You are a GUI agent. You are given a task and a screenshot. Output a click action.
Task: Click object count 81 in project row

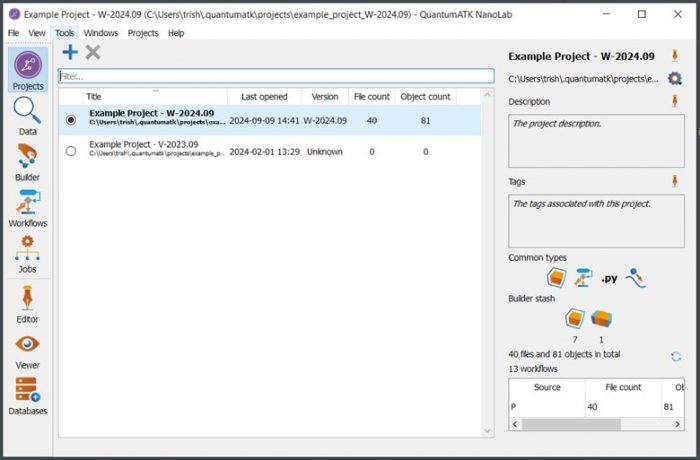[x=425, y=121]
